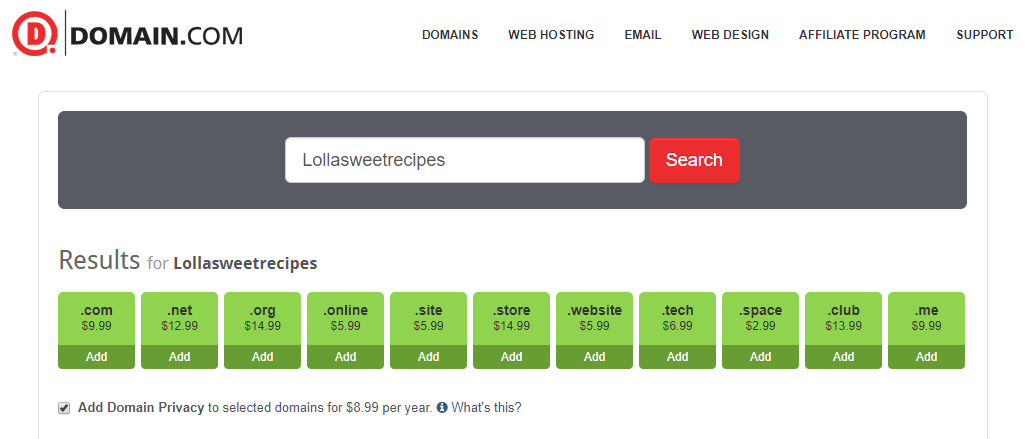Viewport: 1035px width, 439px height.
Task: Add the .org domain to cart
Action: [262, 357]
